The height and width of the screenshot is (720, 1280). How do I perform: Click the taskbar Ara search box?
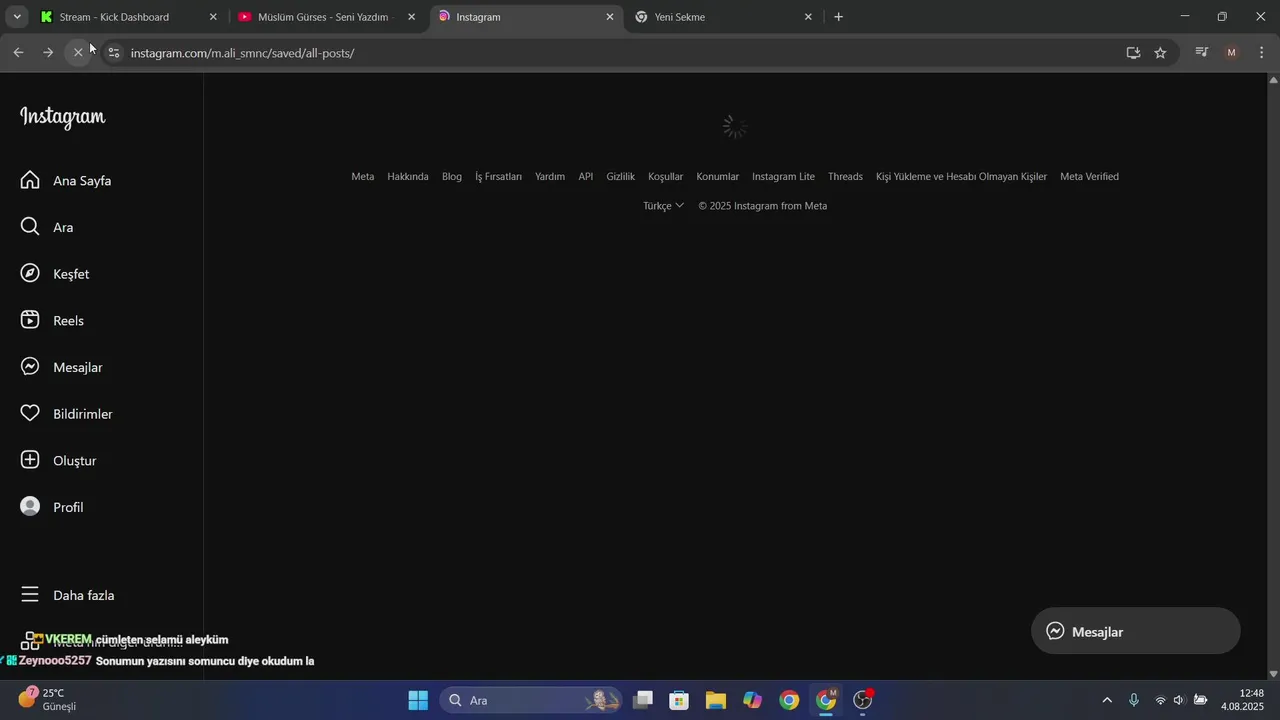[531, 700]
